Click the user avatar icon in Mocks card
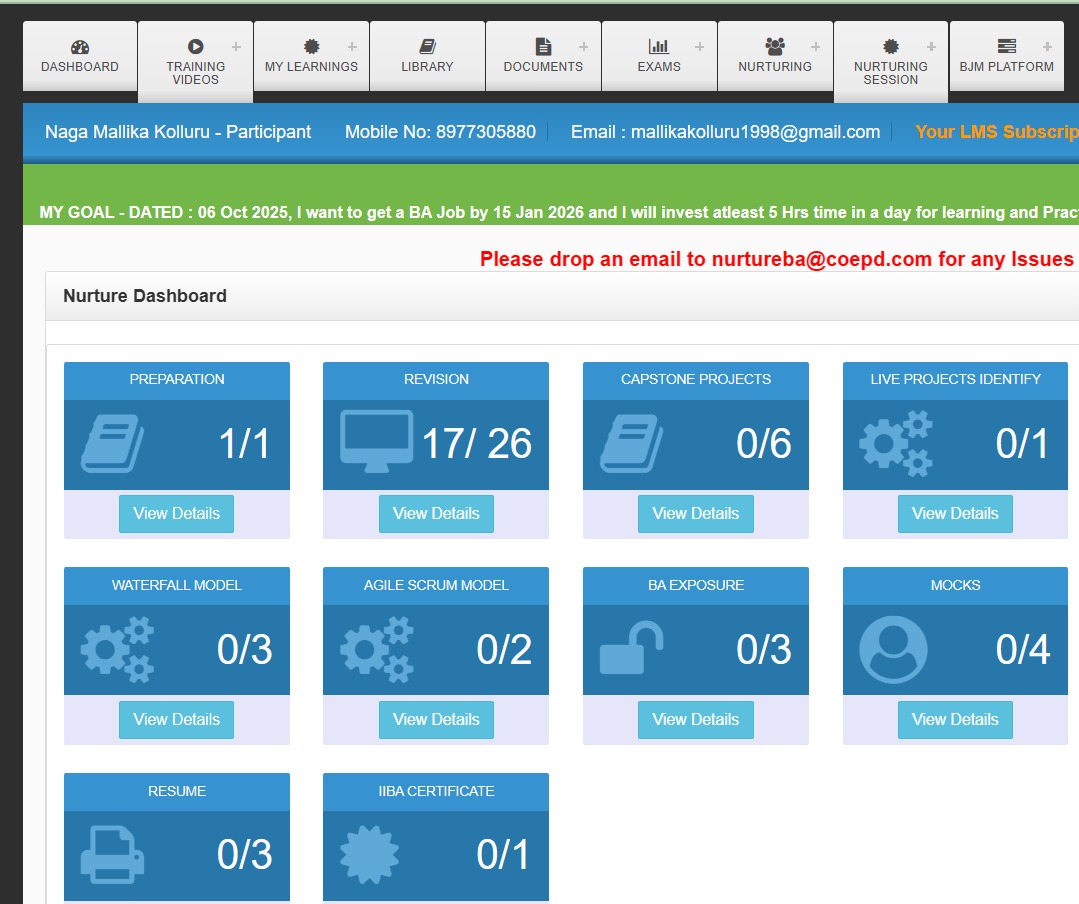1079x904 pixels. tap(893, 649)
